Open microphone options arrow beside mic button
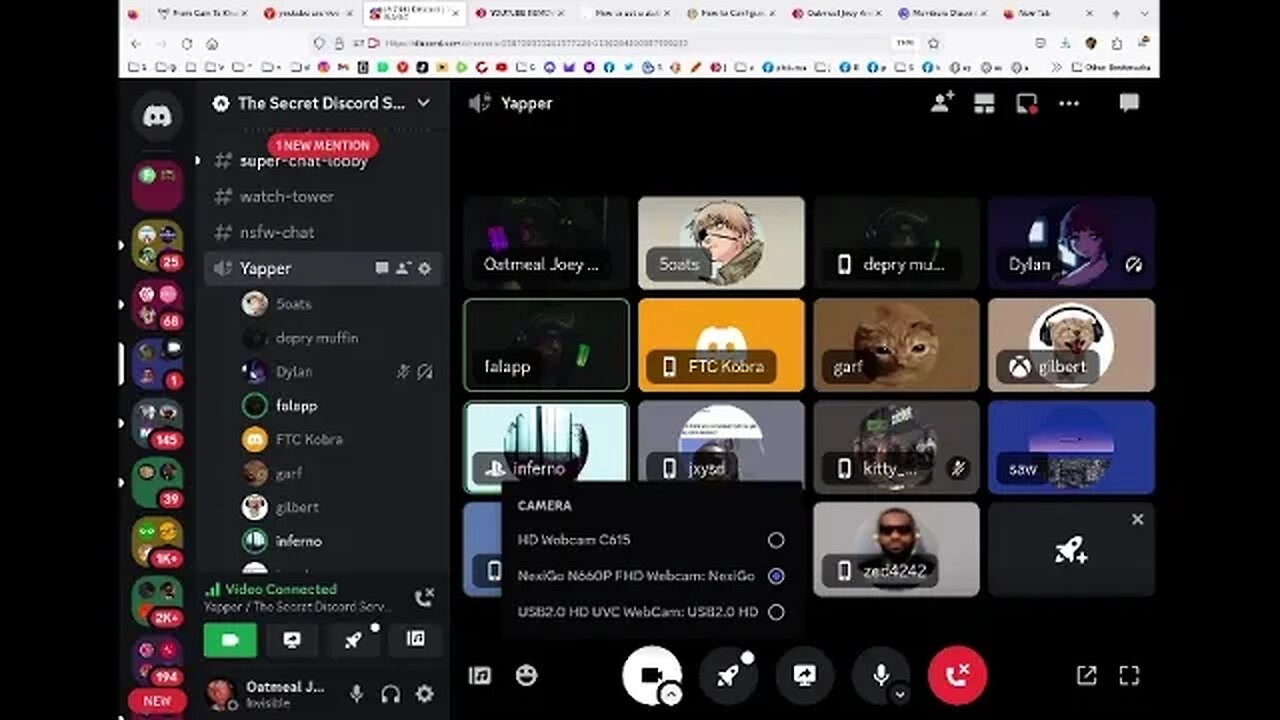This screenshot has height=720, width=1280. coord(900,694)
